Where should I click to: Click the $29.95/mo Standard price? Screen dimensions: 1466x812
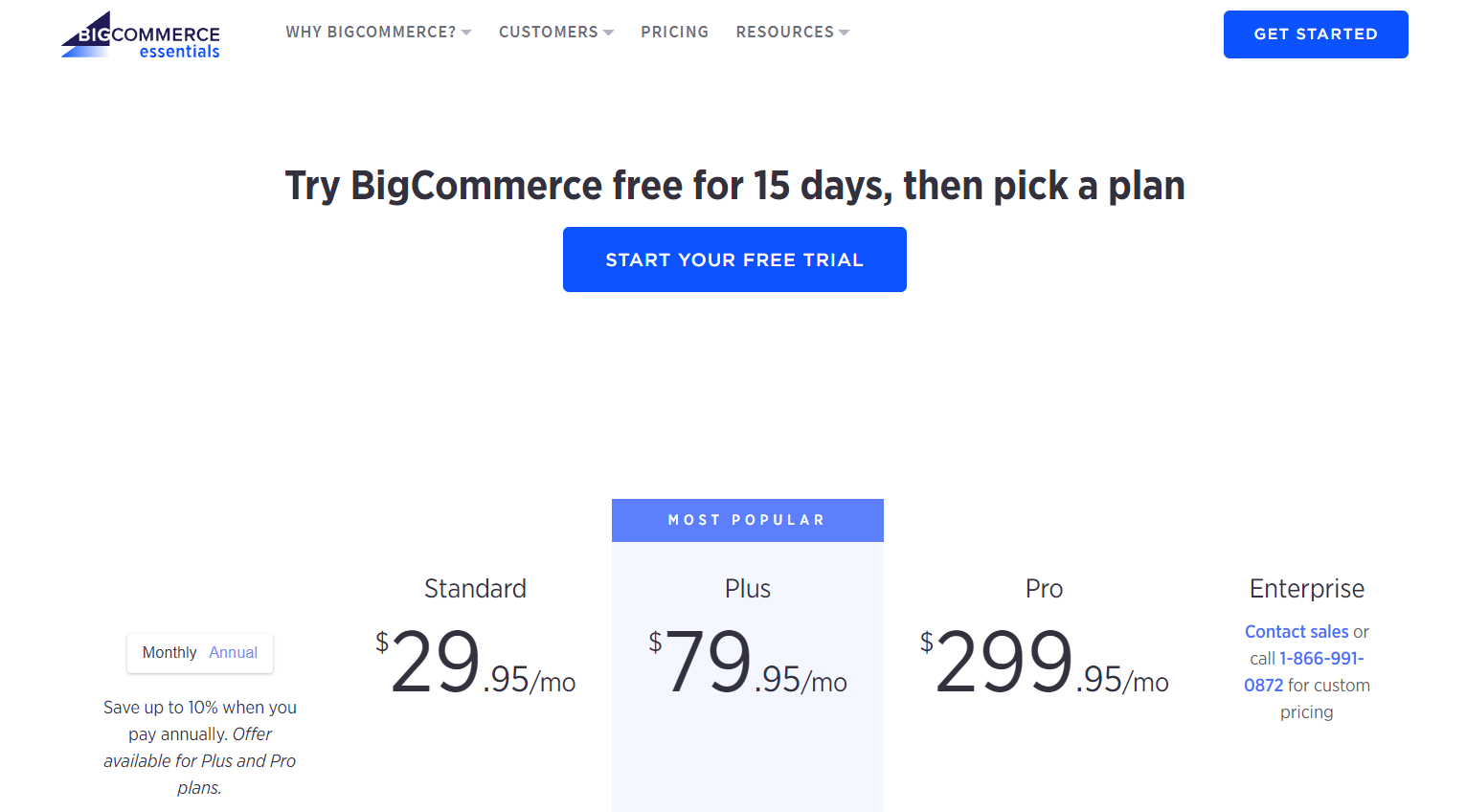(476, 661)
